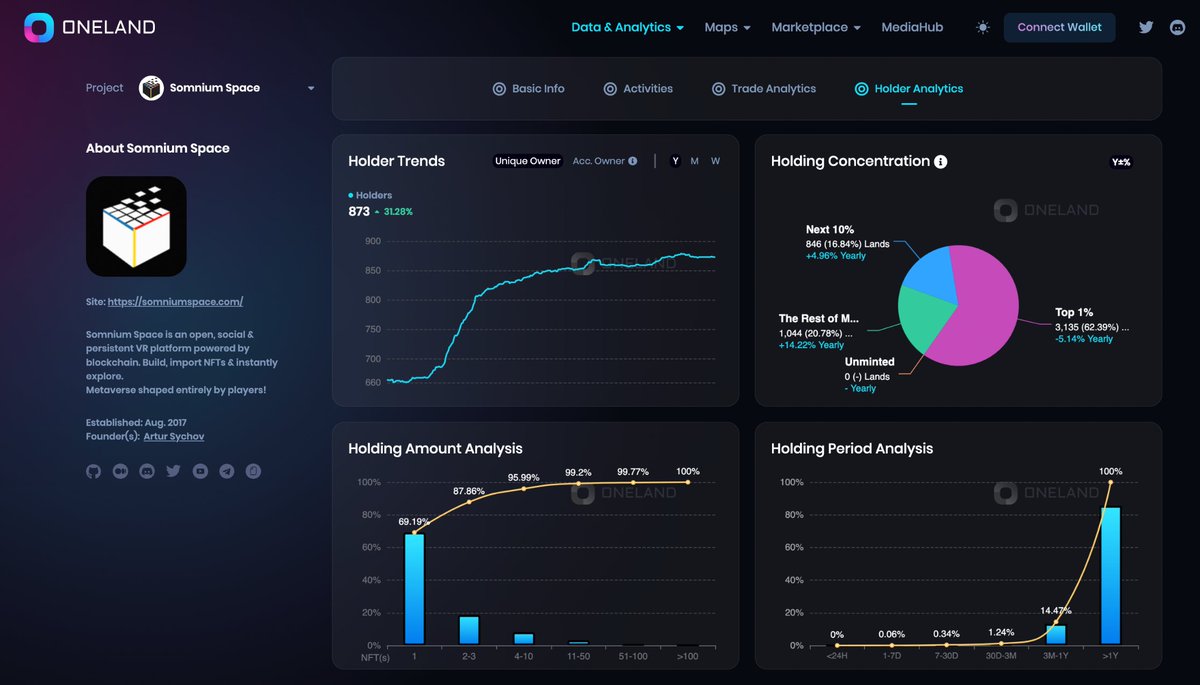Click the -5.14% Yearly text
The width and height of the screenshot is (1200, 685).
(1085, 339)
